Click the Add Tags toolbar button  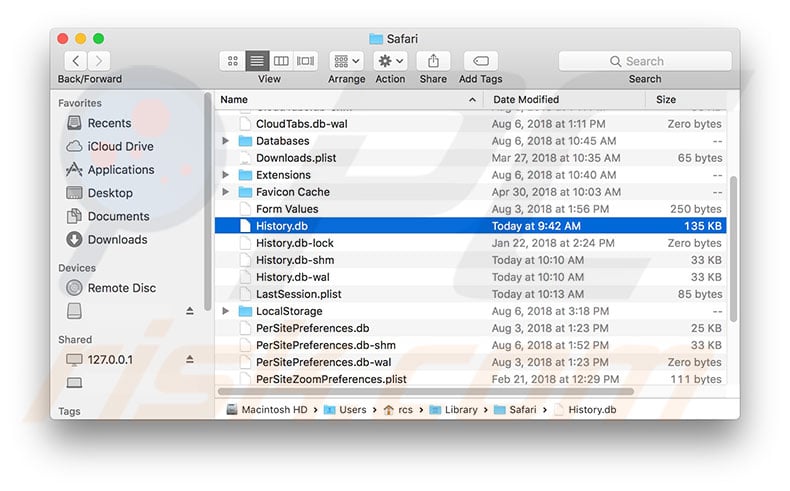(481, 61)
